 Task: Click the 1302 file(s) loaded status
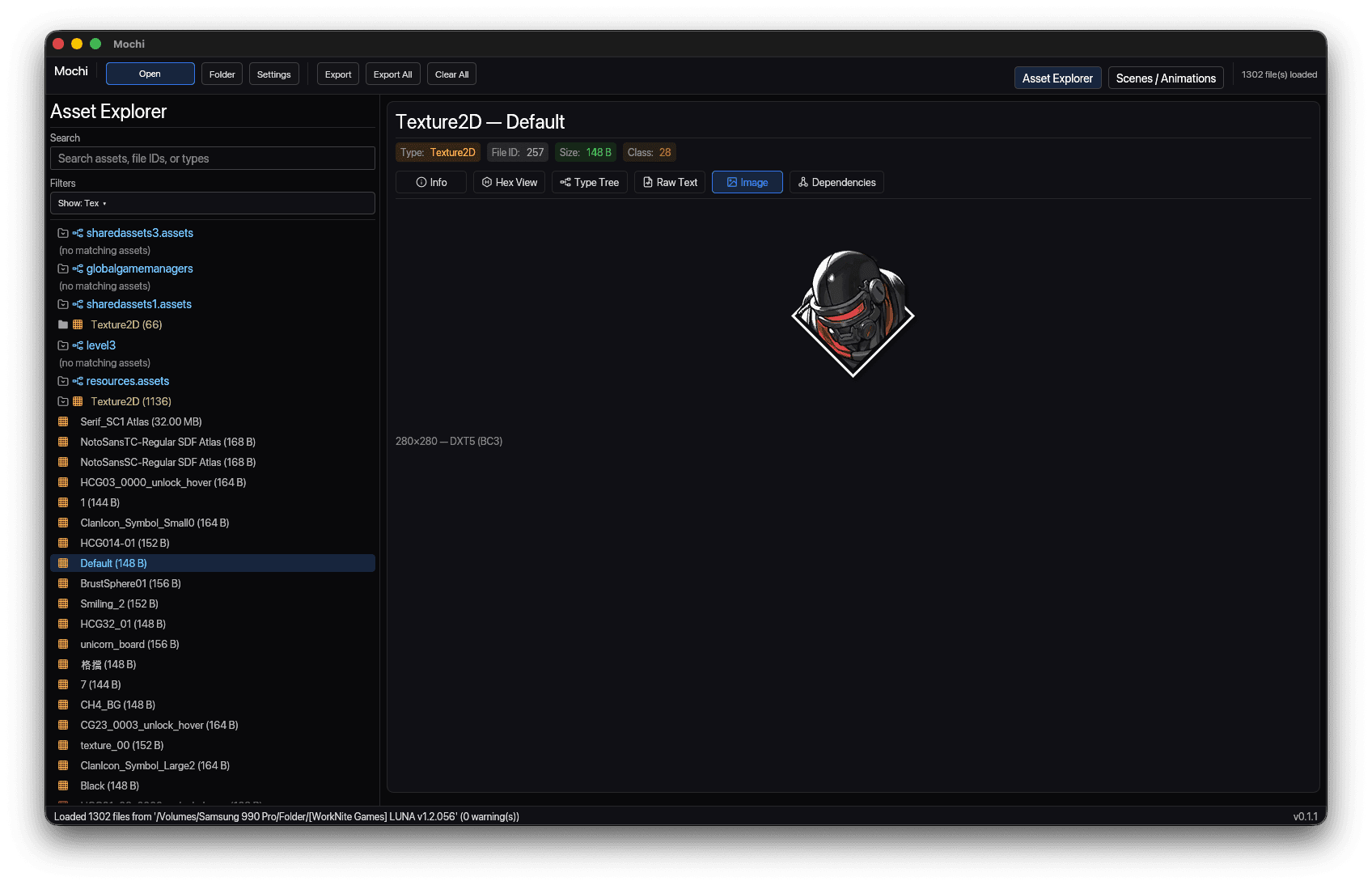[1279, 74]
